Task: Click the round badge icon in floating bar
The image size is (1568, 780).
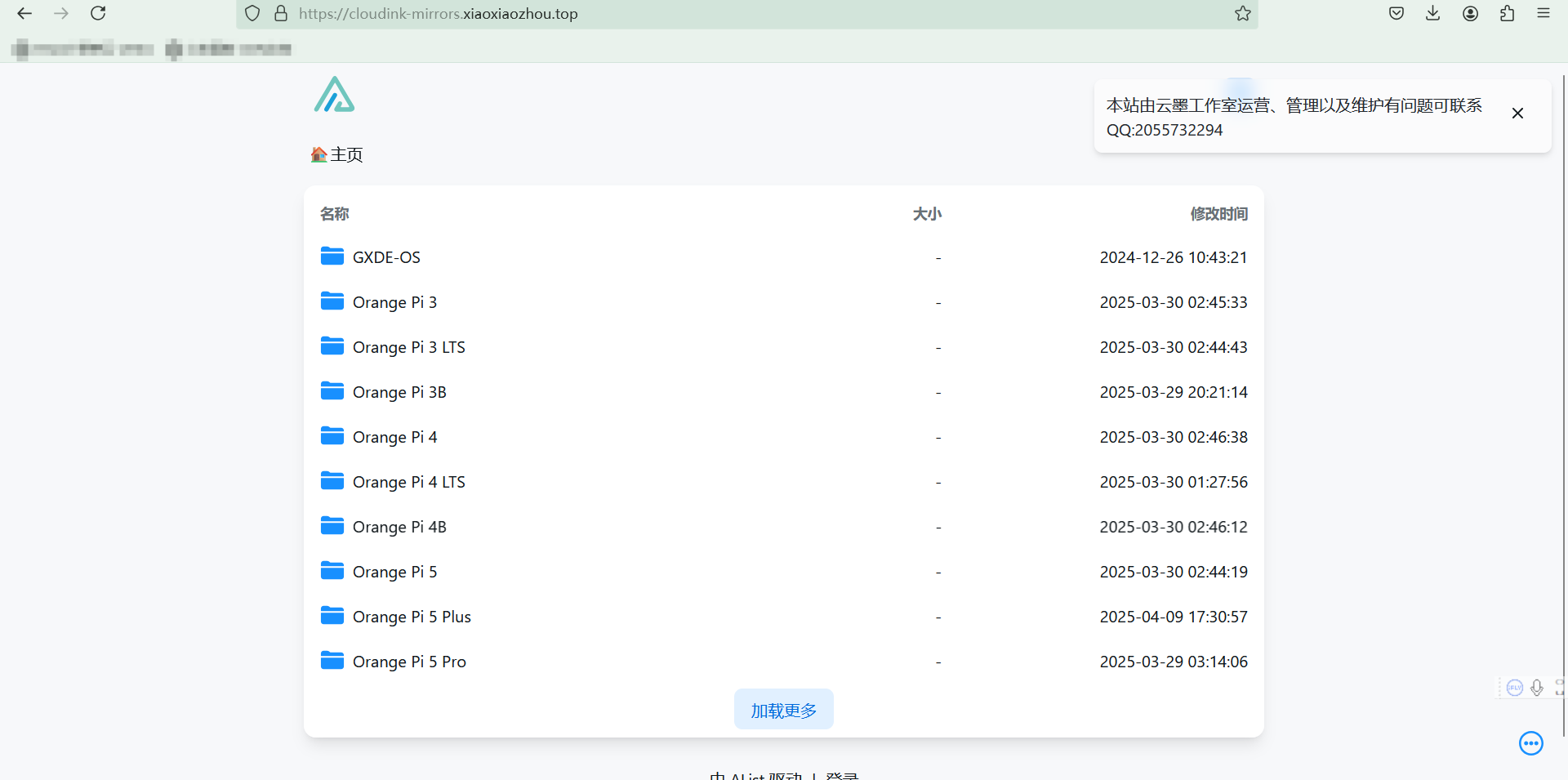Action: click(x=1515, y=688)
